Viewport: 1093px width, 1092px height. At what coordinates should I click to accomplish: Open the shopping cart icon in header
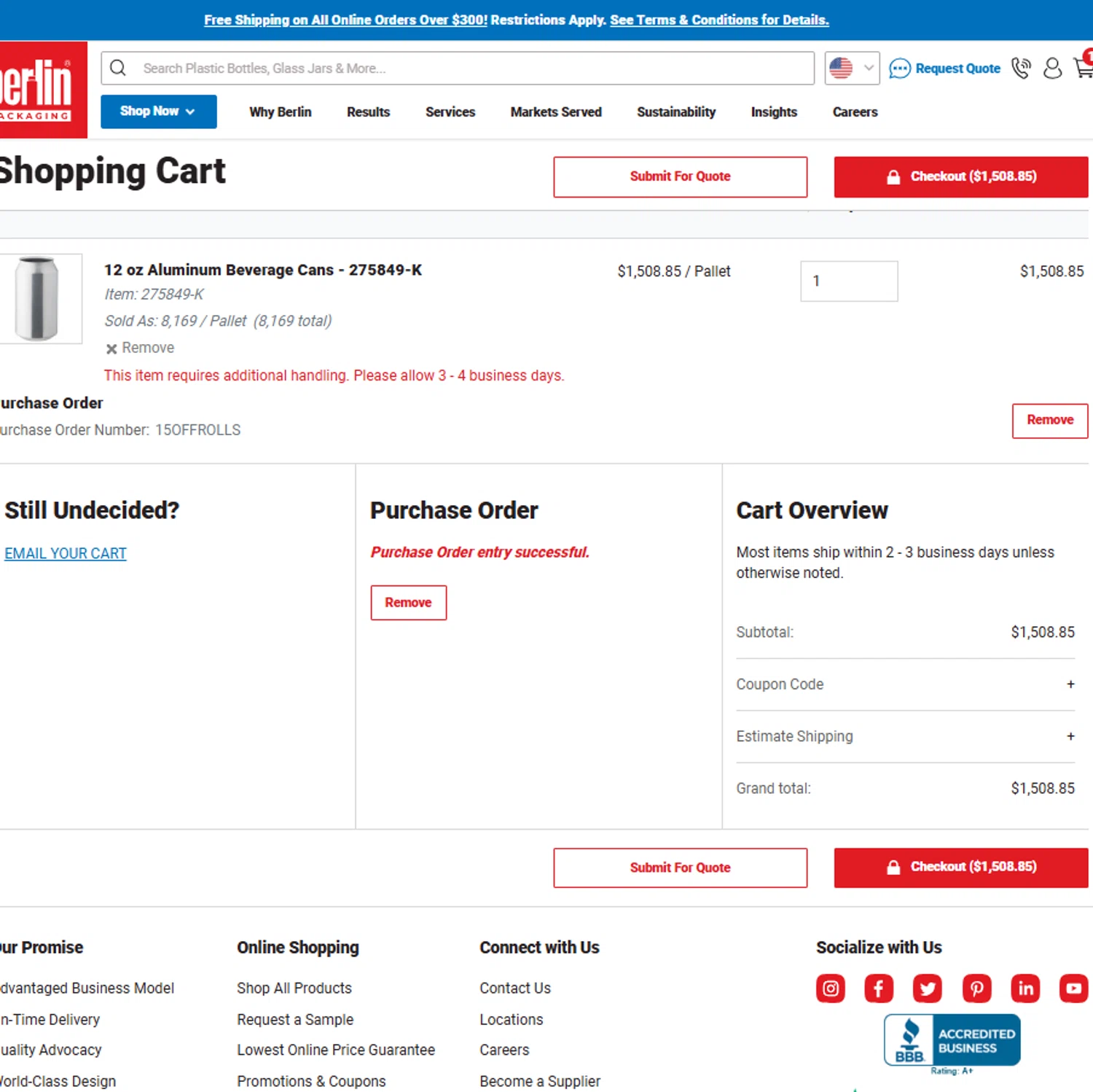coord(1084,66)
